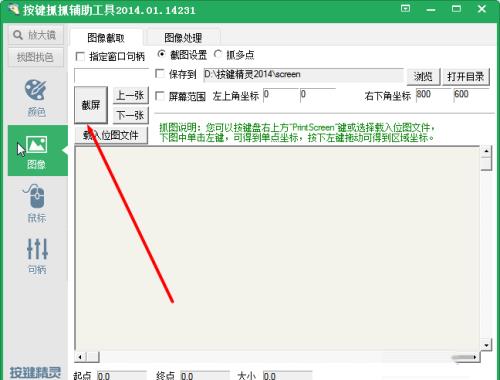The height and width of the screenshot is (380, 500).
Task: Click the vertical scrollbar down arrow
Action: [x=486, y=345]
